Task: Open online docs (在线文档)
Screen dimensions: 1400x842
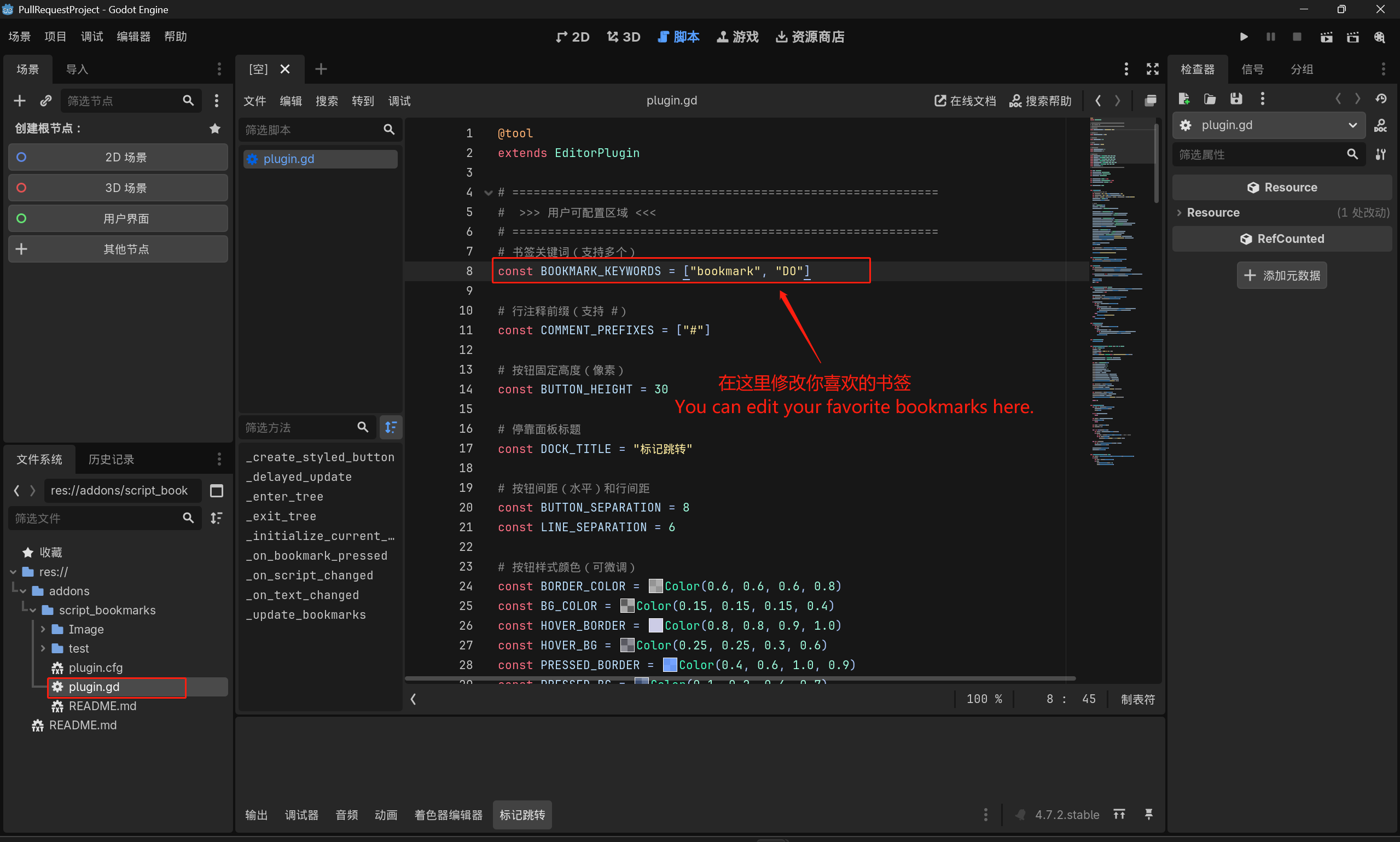Action: pyautogui.click(x=965, y=101)
